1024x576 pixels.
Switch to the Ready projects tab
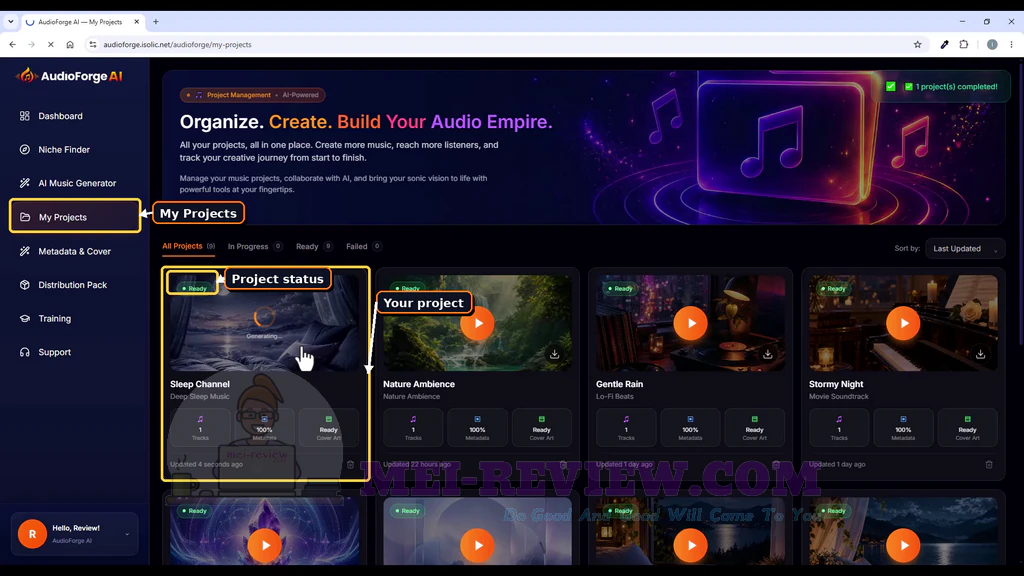click(x=313, y=246)
